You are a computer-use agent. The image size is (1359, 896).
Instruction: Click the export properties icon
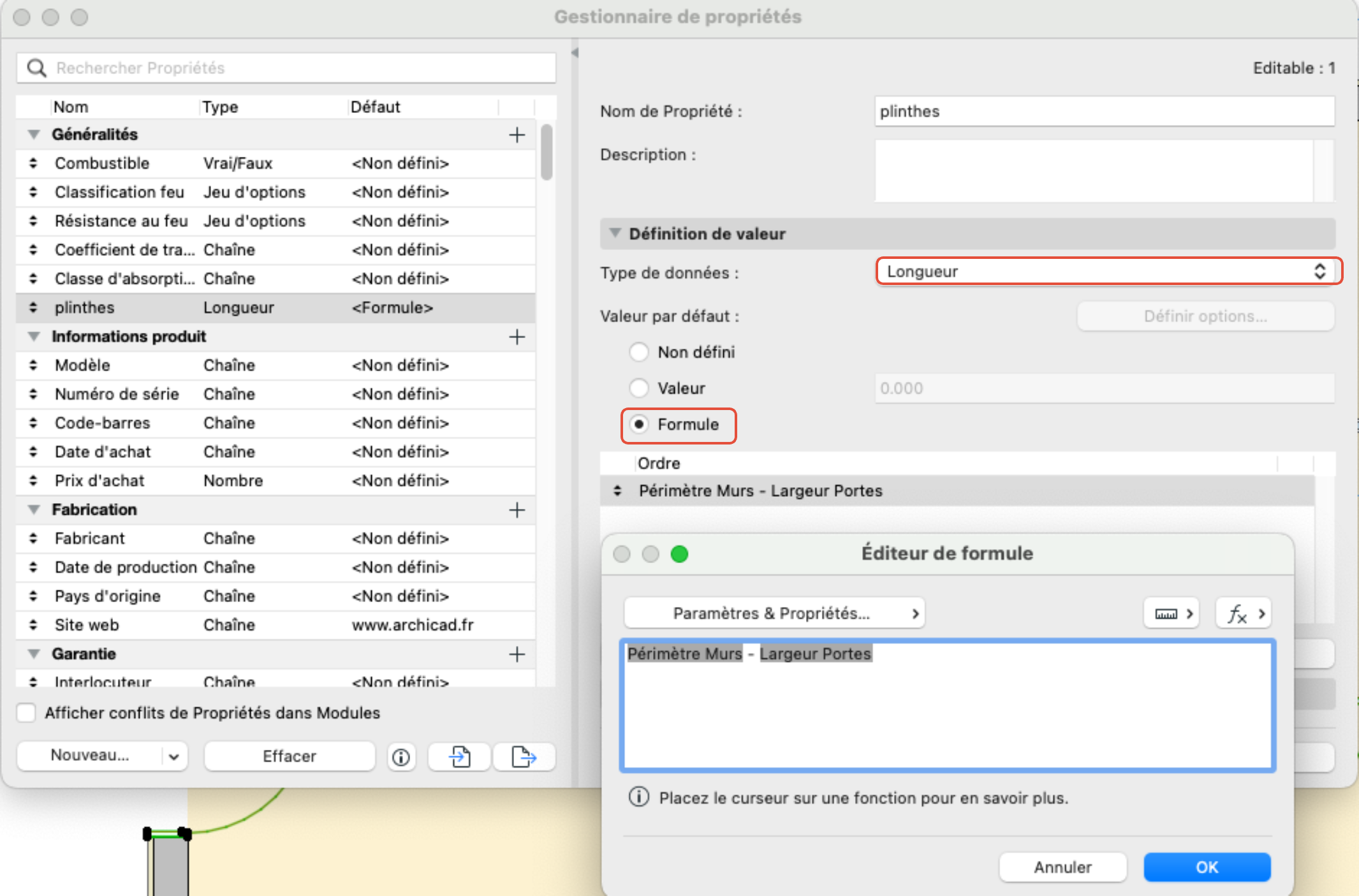tap(524, 757)
